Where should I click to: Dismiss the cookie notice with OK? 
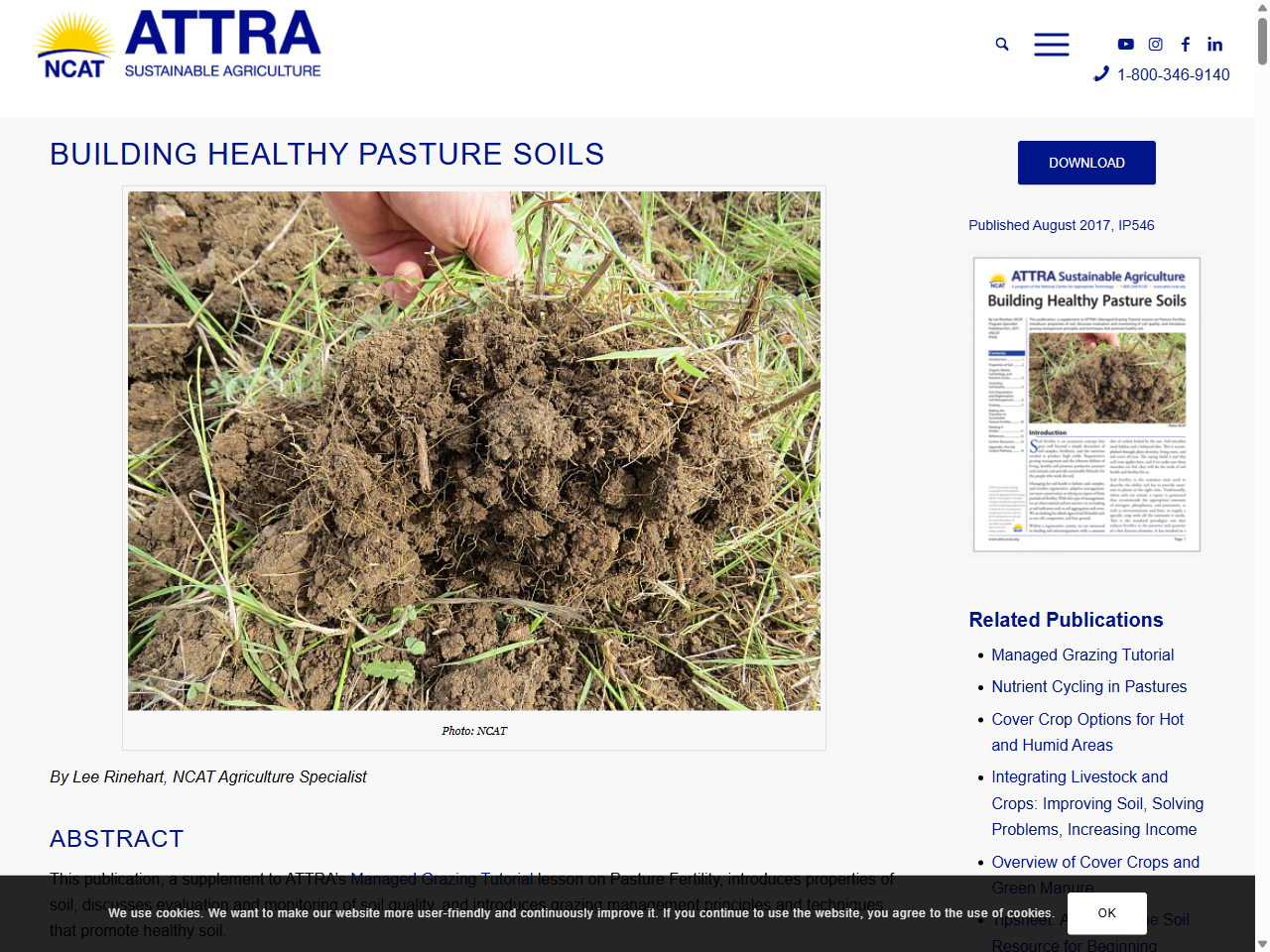(1106, 913)
